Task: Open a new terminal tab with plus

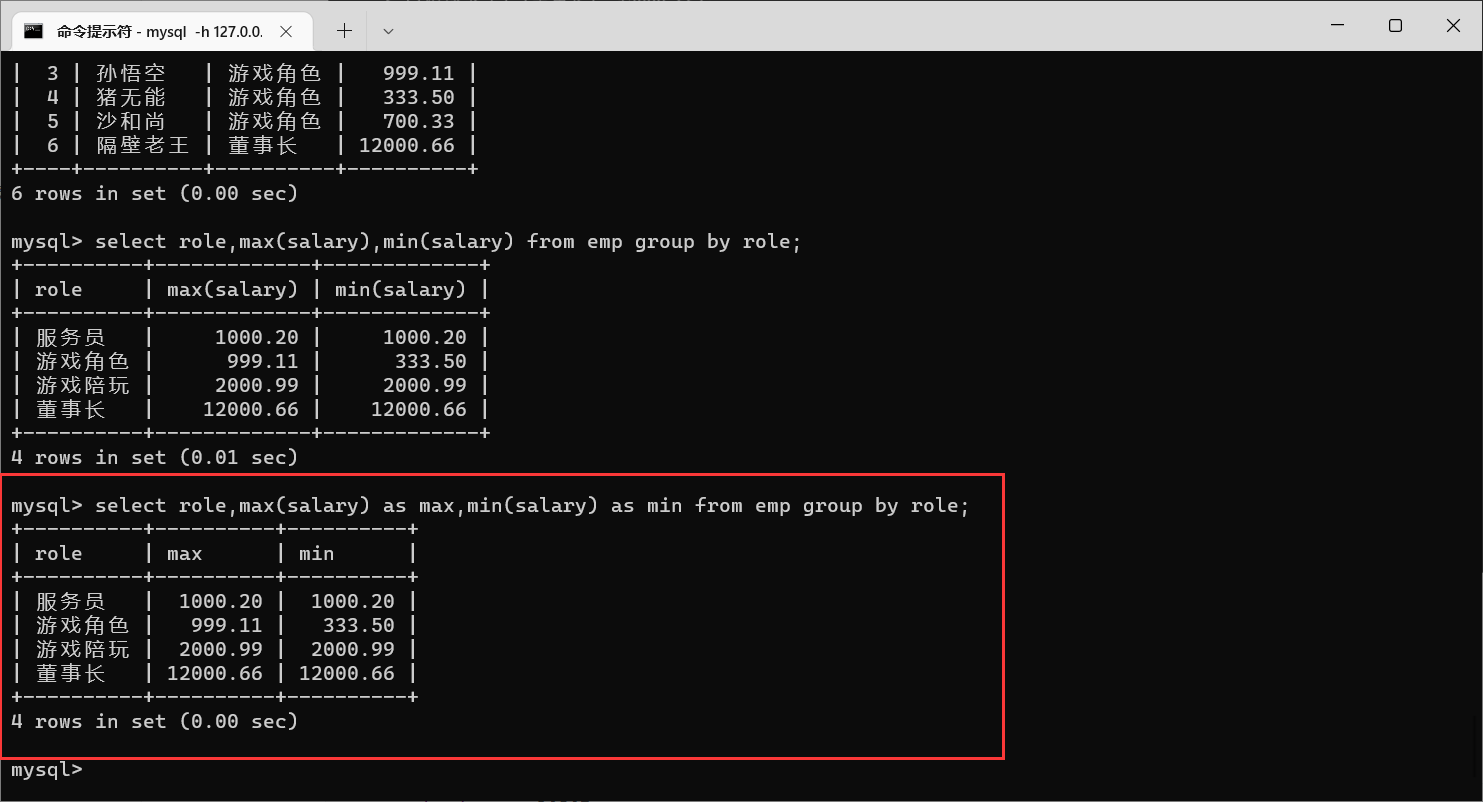Action: (344, 31)
